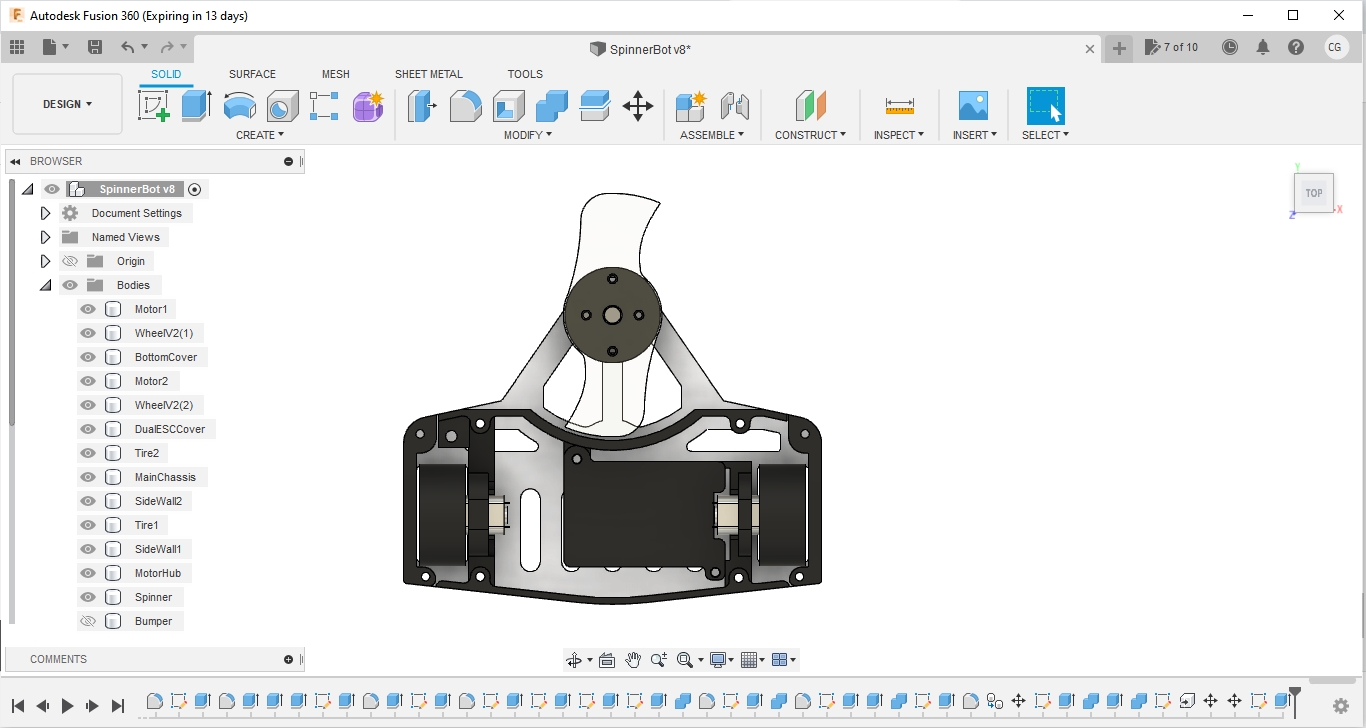Show the hidden Bumper body
The image size is (1366, 728).
(88, 621)
